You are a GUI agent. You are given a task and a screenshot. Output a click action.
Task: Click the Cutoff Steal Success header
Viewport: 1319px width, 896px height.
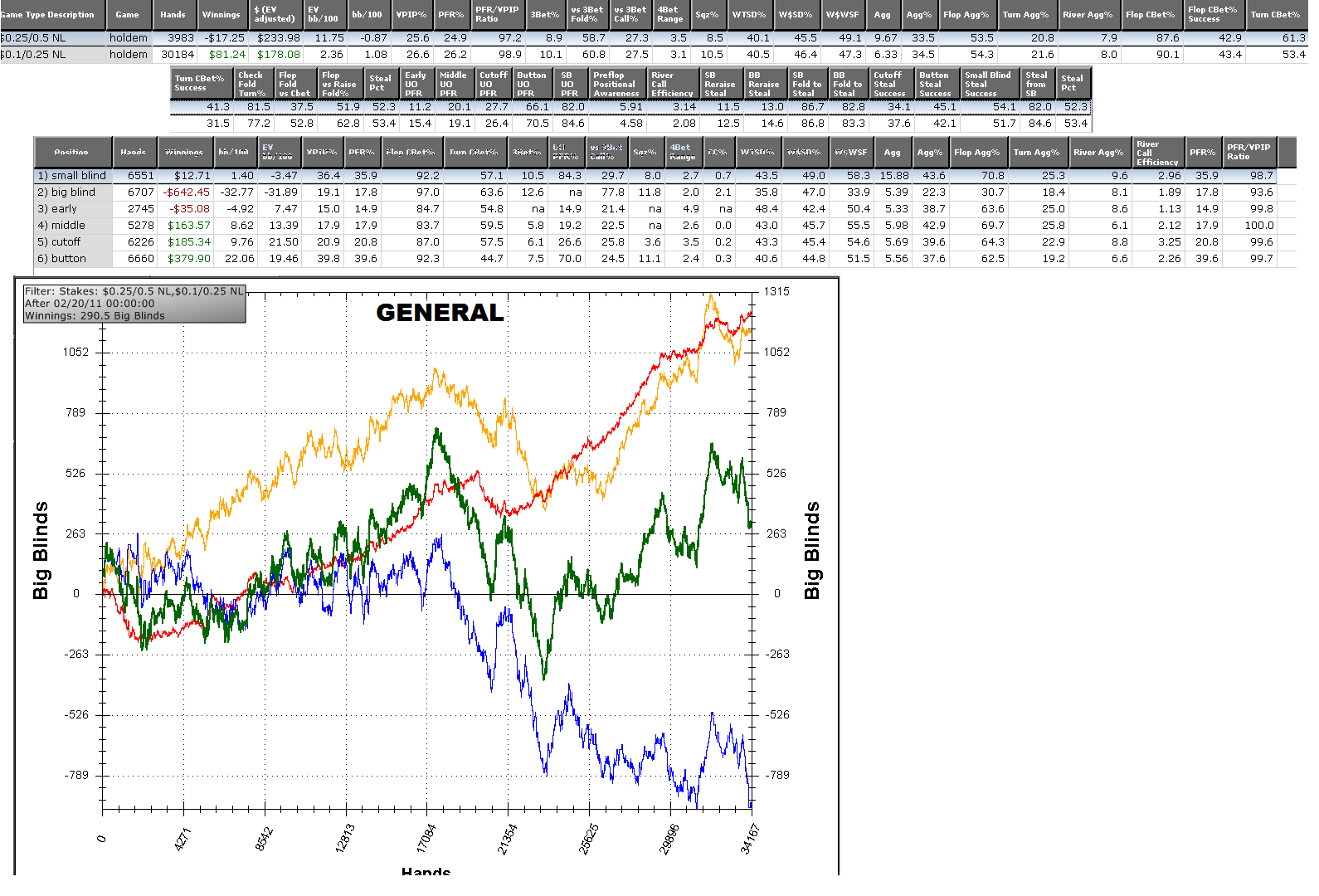[x=890, y=84]
